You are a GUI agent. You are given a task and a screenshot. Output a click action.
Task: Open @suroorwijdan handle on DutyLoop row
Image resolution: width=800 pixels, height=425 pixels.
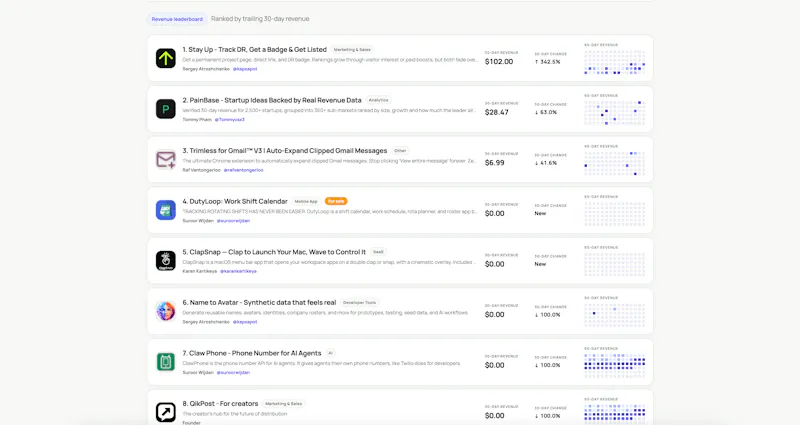[x=233, y=221]
